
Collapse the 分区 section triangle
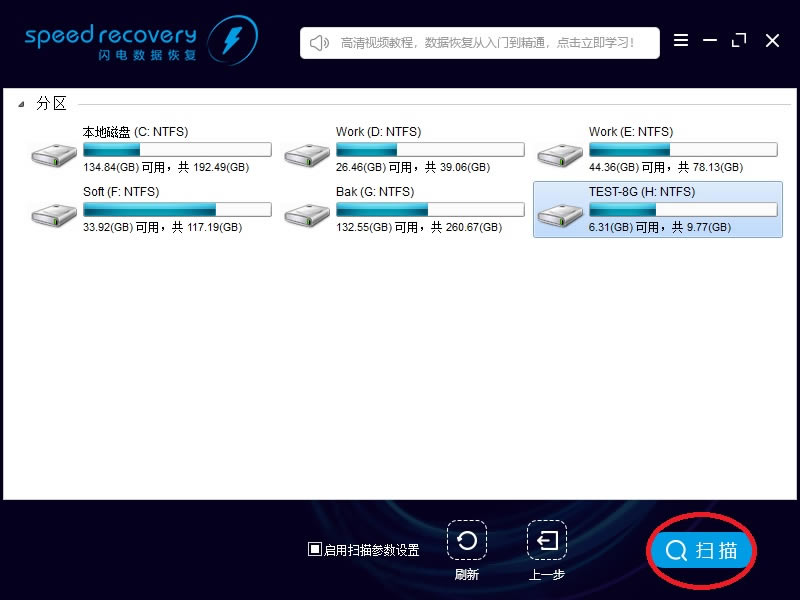pyautogui.click(x=21, y=104)
